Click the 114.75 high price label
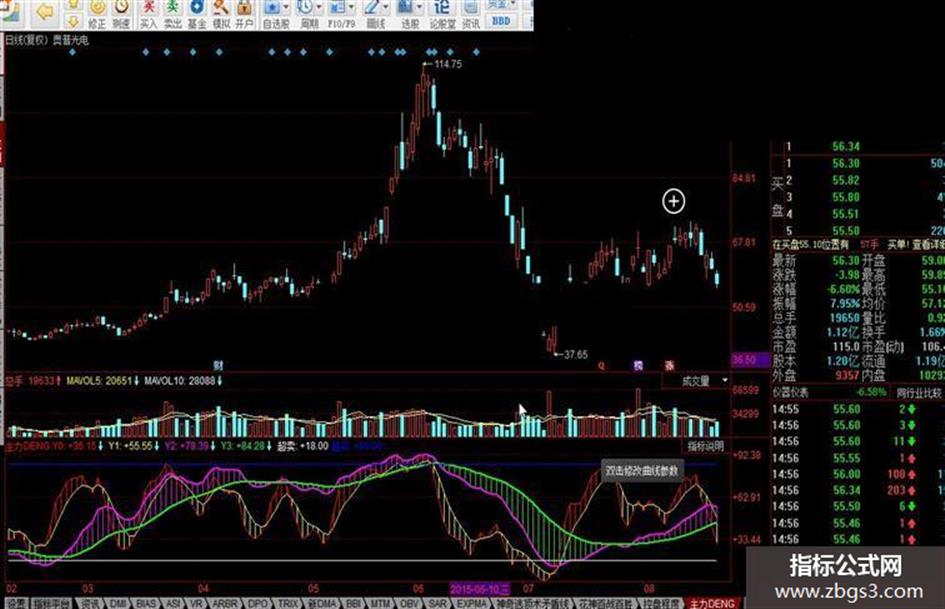The height and width of the screenshot is (609, 945). coord(448,64)
